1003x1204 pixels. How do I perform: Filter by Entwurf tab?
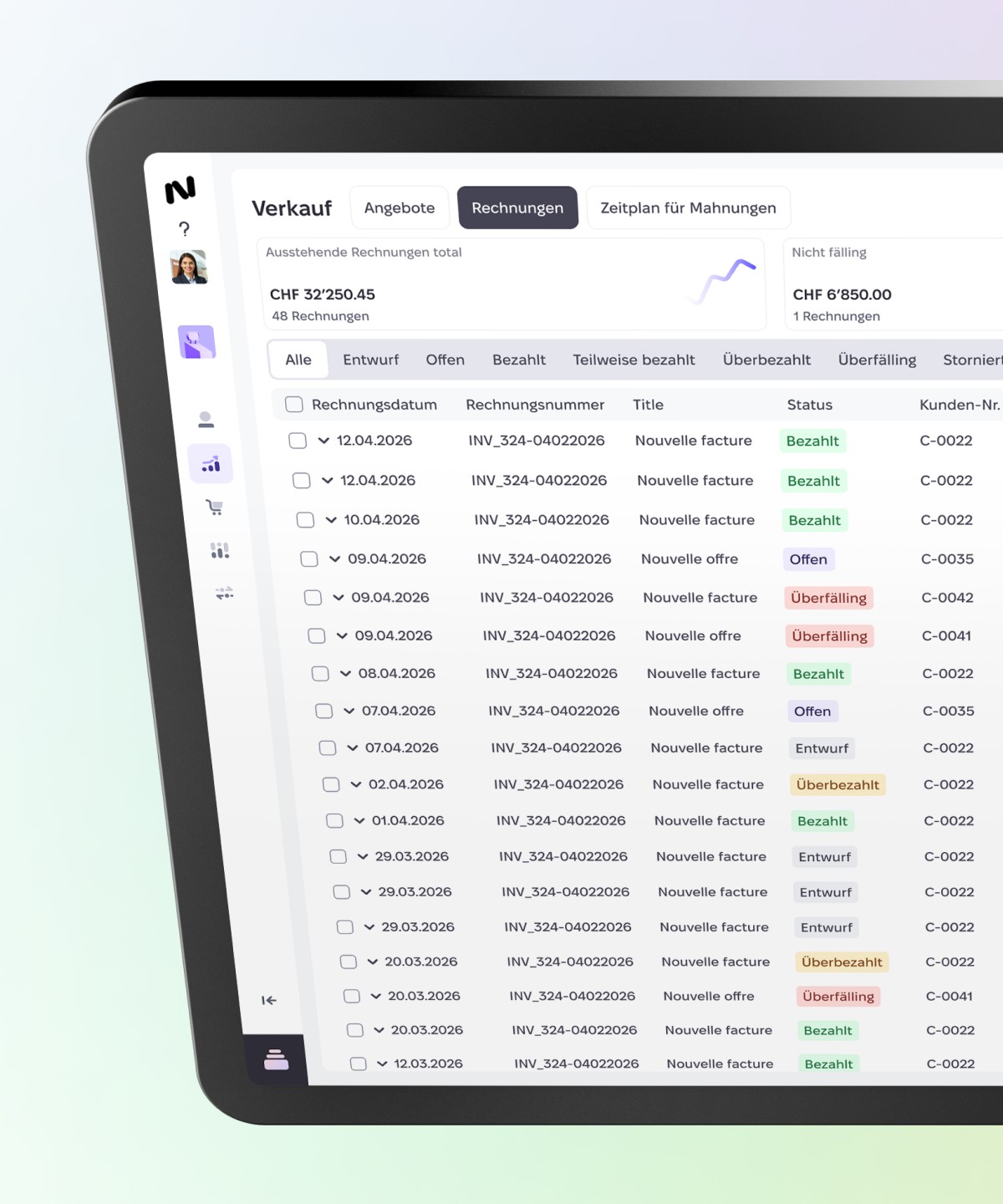(x=370, y=360)
